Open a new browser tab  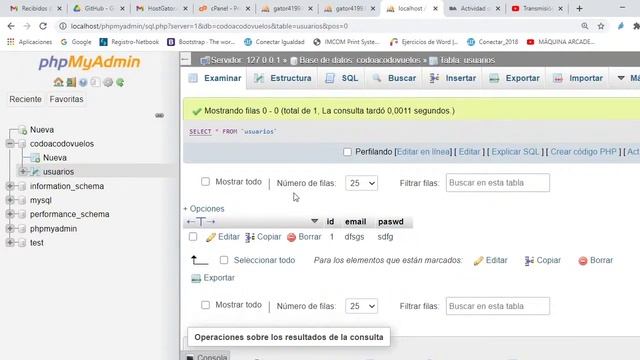[579, 8]
